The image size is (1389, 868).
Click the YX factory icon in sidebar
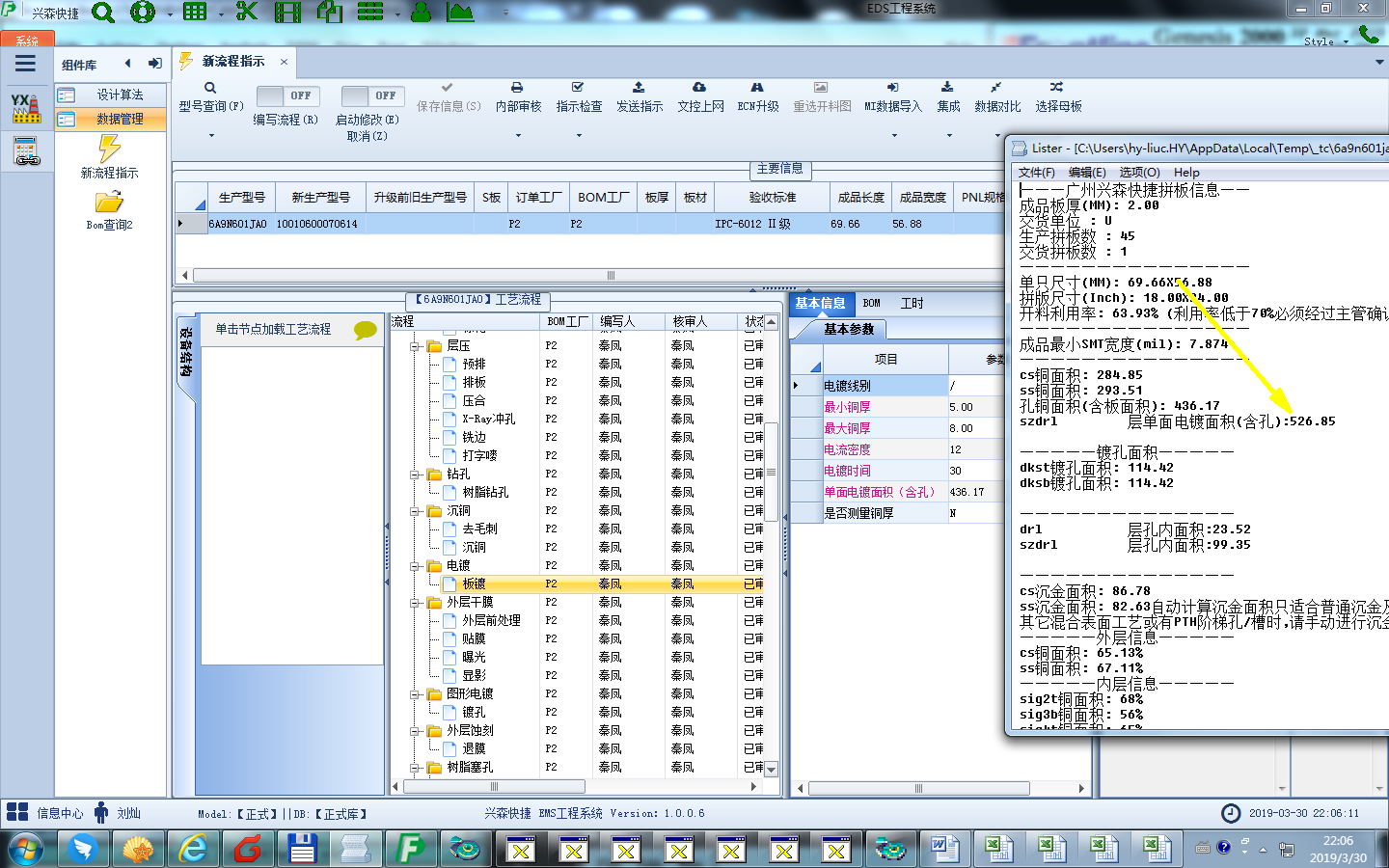26,108
